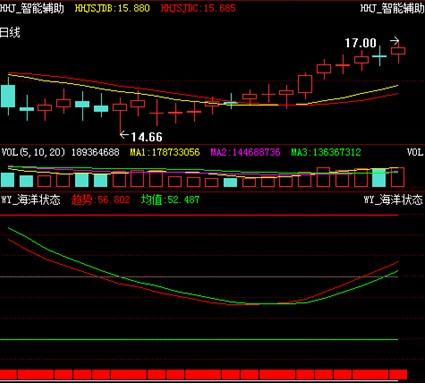
Task: Click the yellow HHJSJDB value label
Action: (x=112, y=8)
